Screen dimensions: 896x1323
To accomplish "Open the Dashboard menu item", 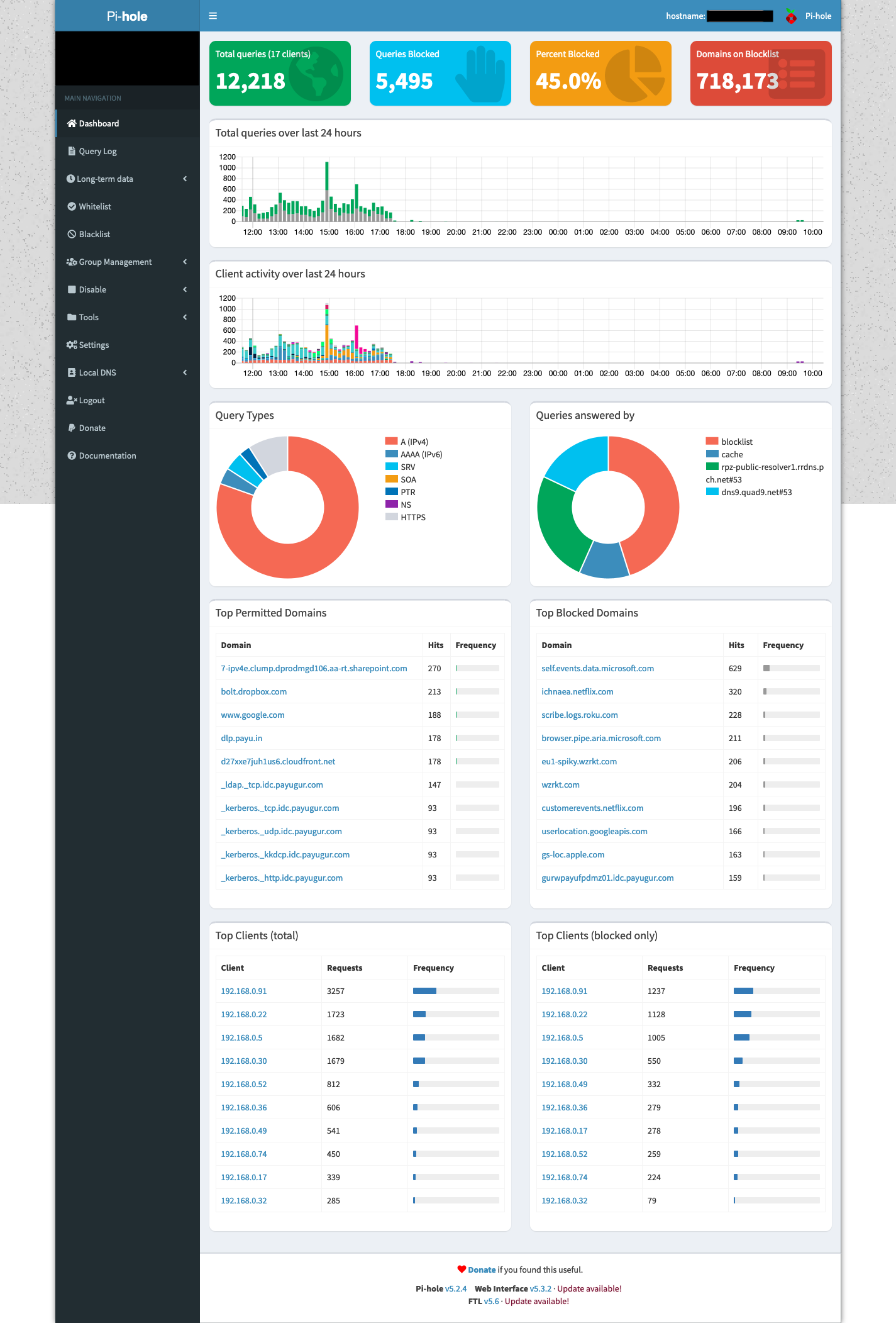I will click(99, 123).
